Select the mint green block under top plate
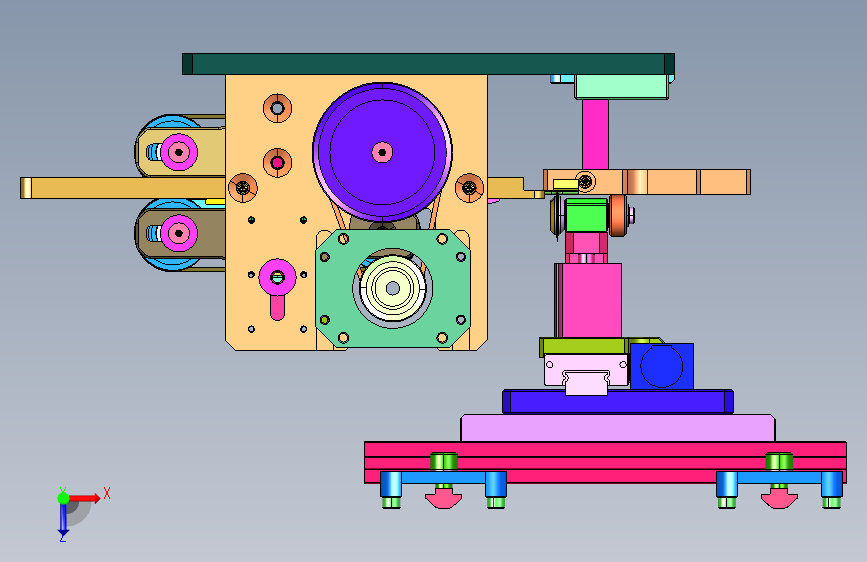 pyautogui.click(x=621, y=87)
